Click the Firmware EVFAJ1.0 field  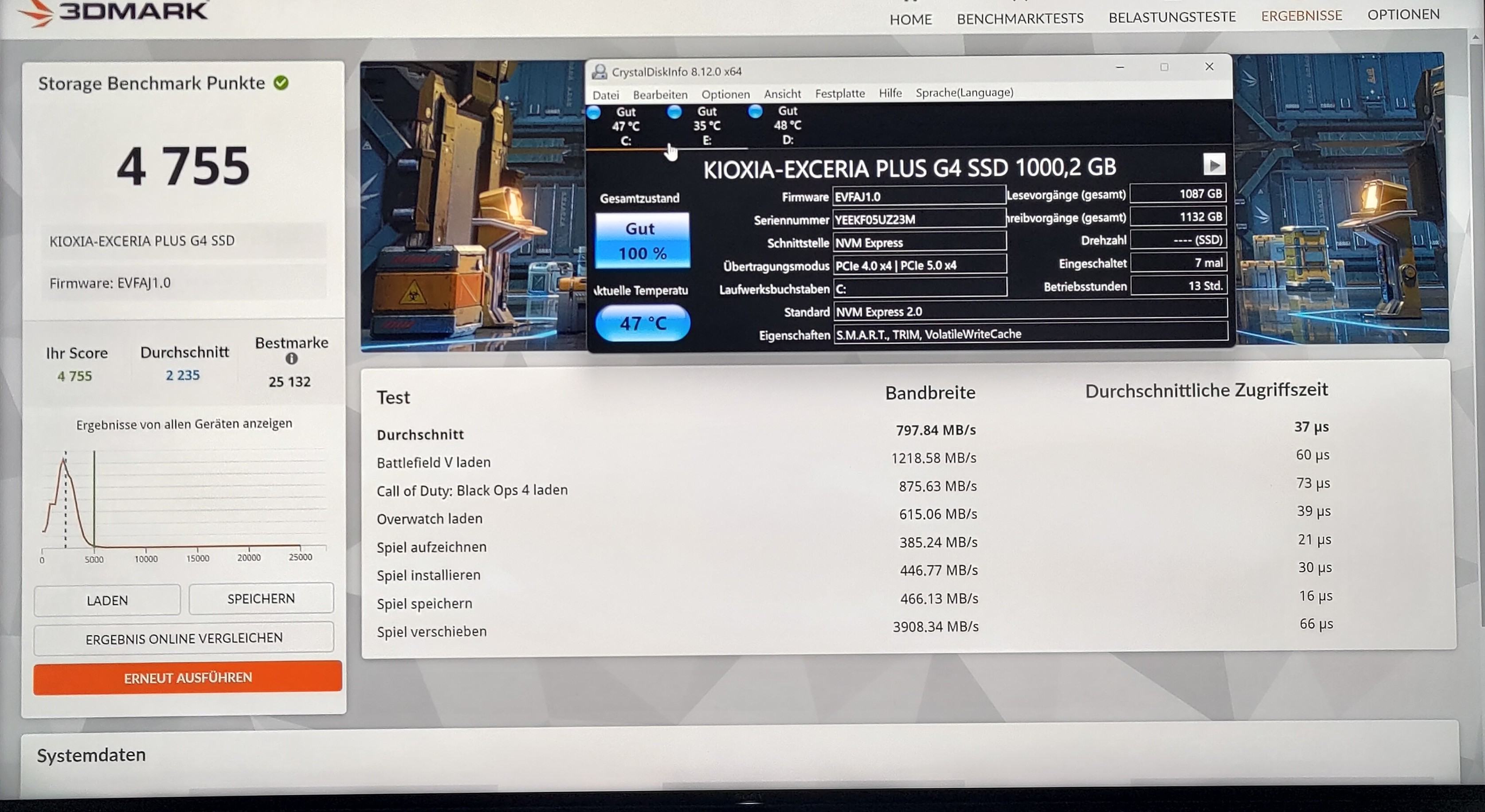coord(919,196)
